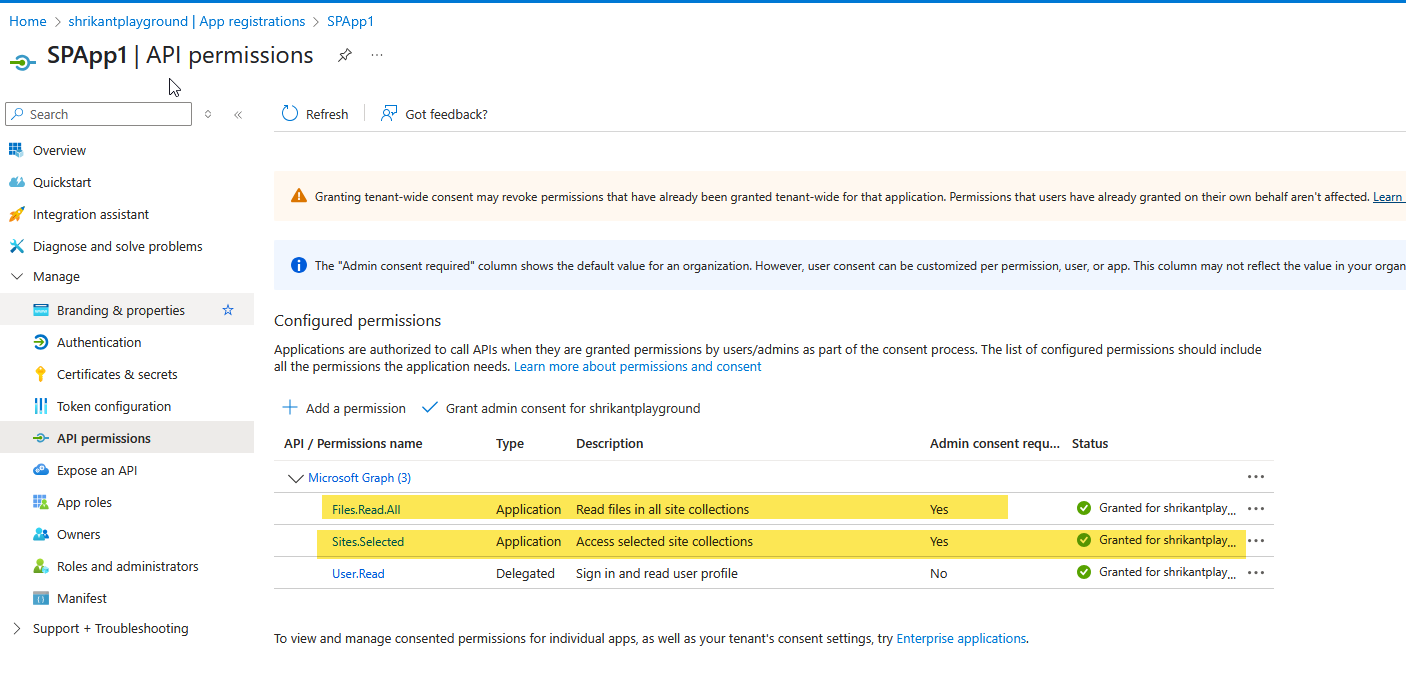This screenshot has width=1406, height=696.
Task: Click the Refresh circular arrow icon
Action: 290,114
